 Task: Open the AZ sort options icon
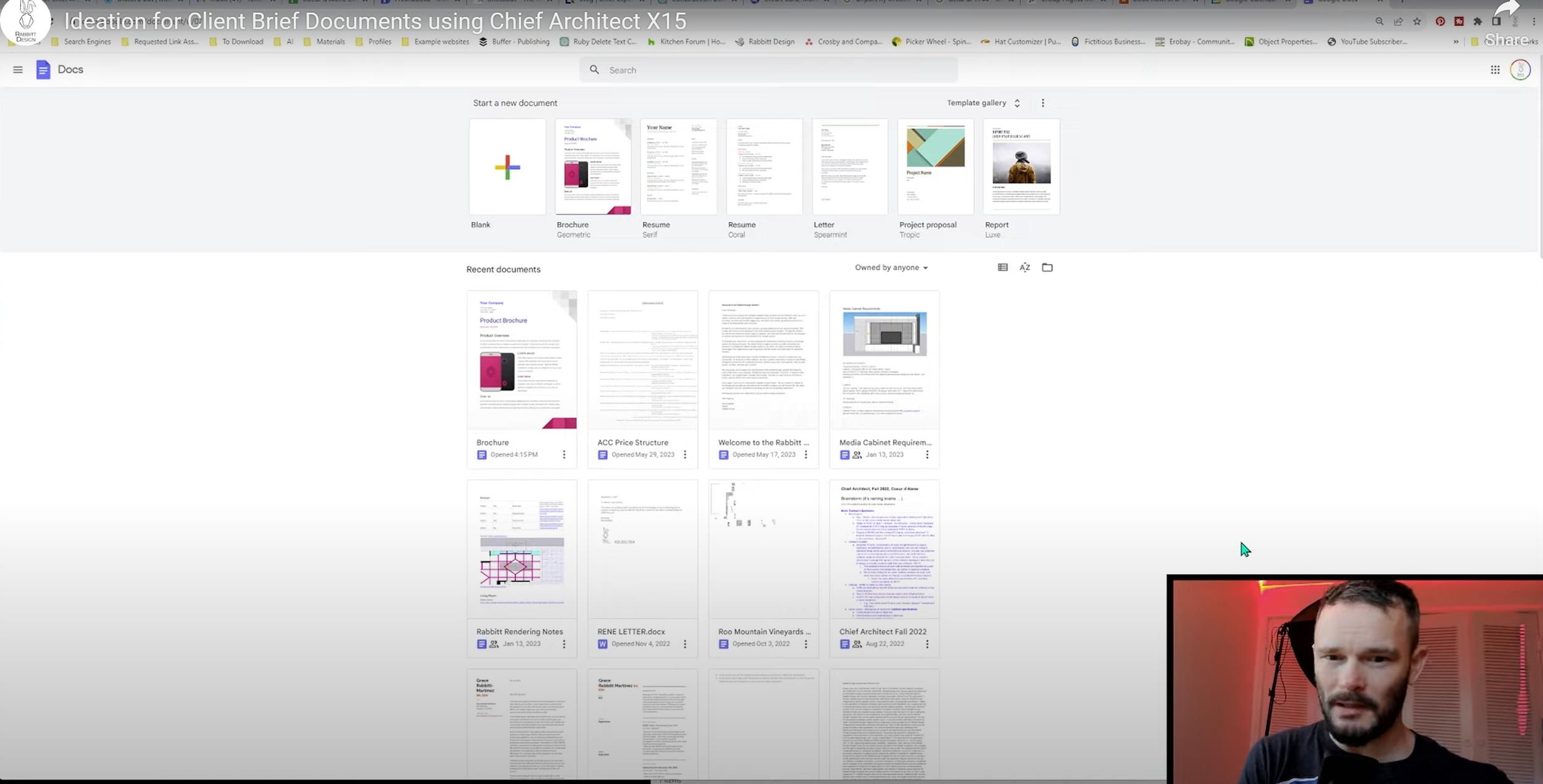(x=1025, y=267)
